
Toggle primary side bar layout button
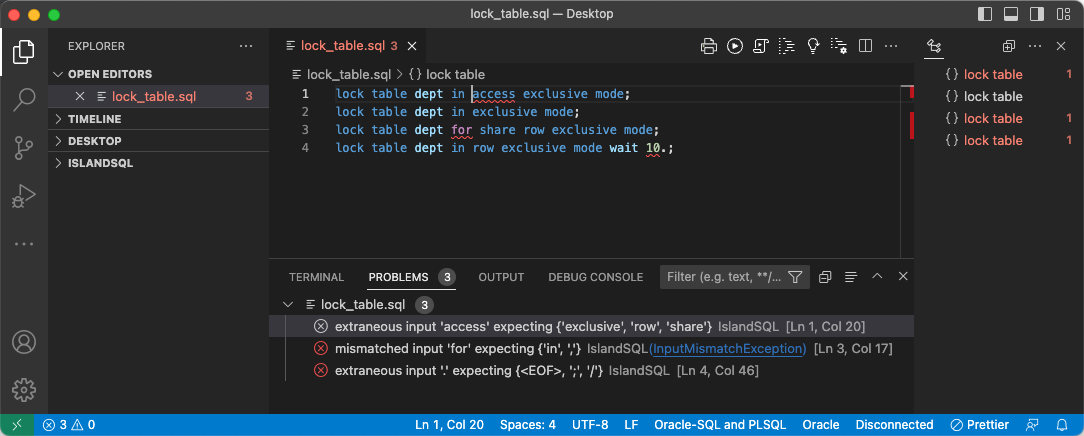tap(985, 14)
